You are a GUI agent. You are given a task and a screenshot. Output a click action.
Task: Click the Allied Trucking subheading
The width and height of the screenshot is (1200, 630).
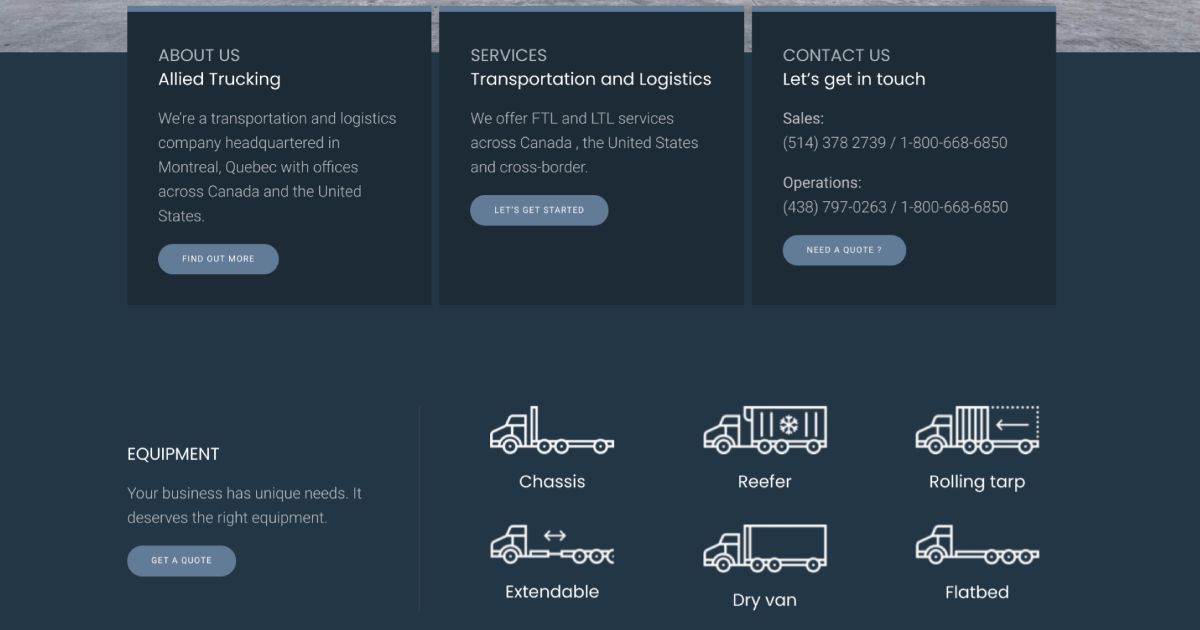(219, 79)
